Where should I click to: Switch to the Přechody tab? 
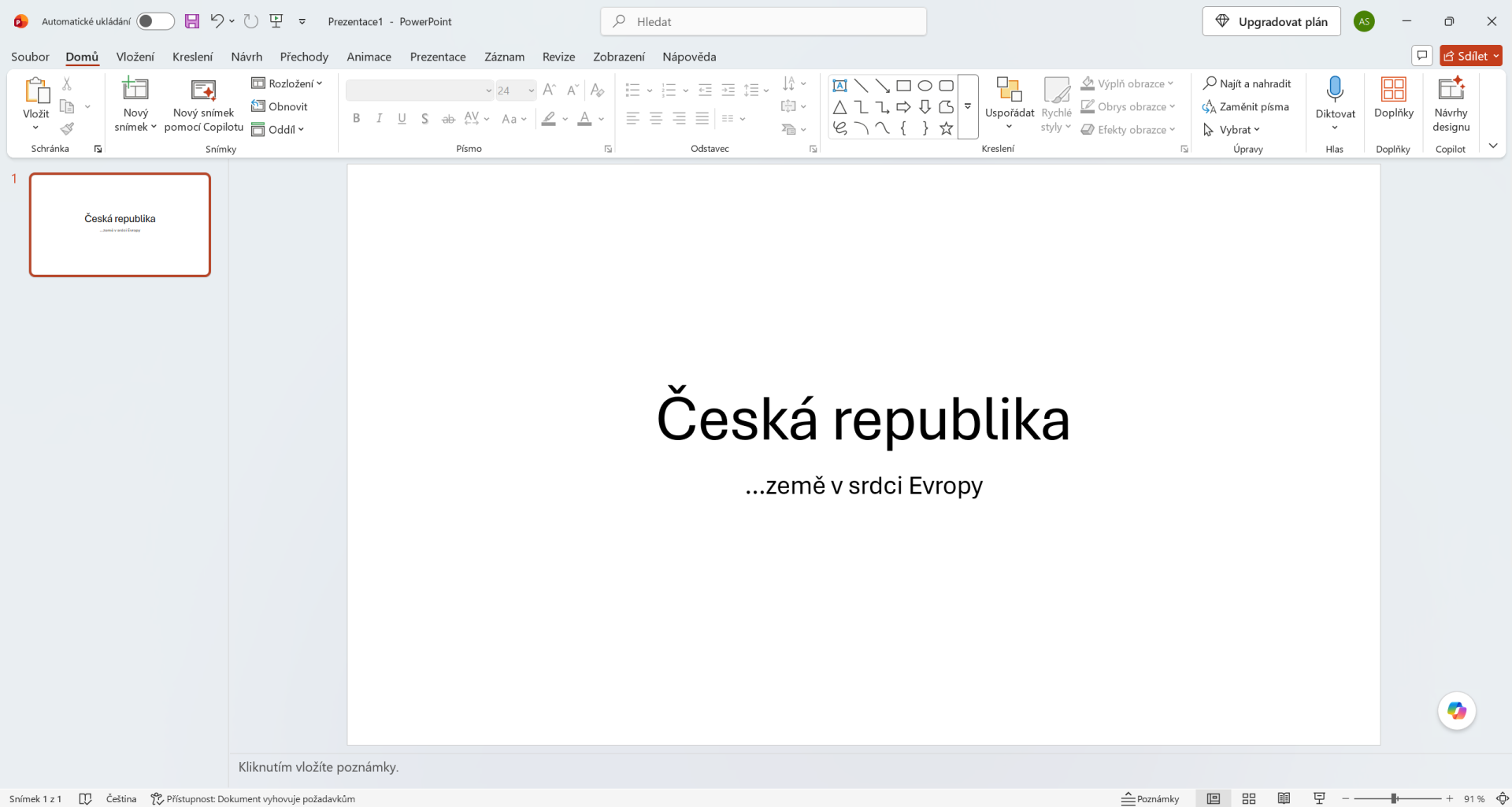(x=304, y=57)
